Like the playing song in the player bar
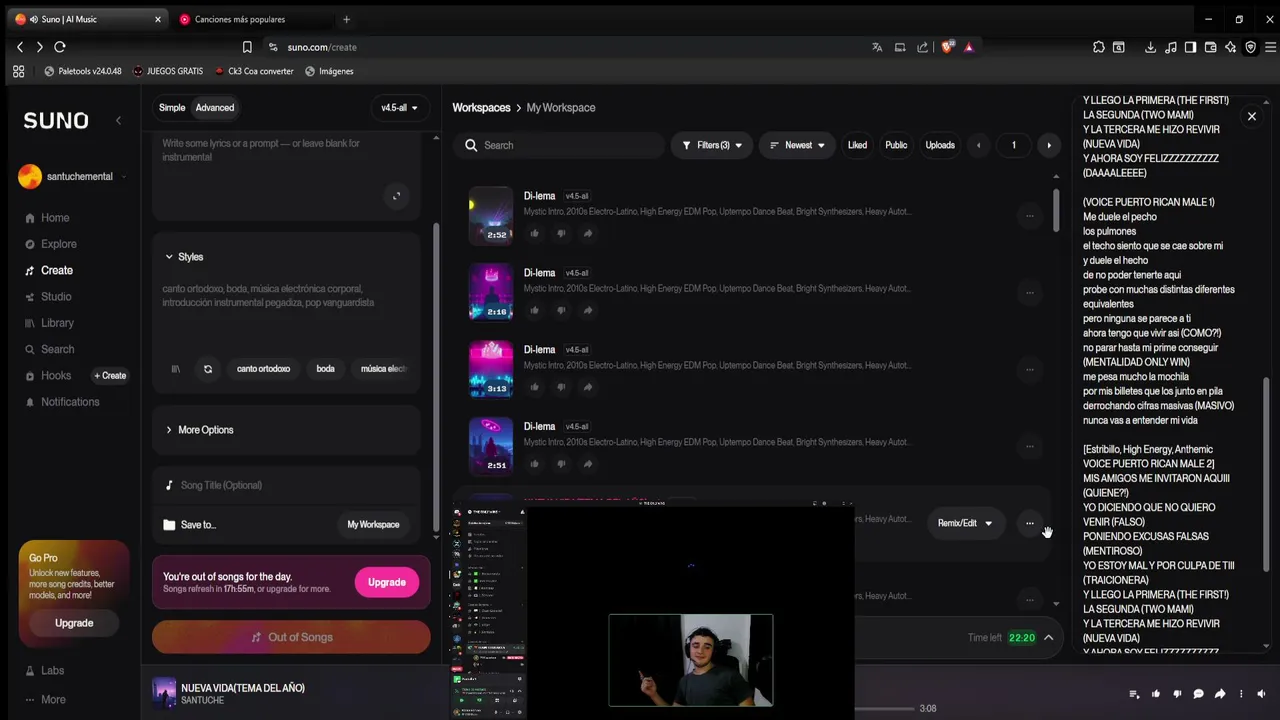The height and width of the screenshot is (720, 1280). pos(1156,694)
